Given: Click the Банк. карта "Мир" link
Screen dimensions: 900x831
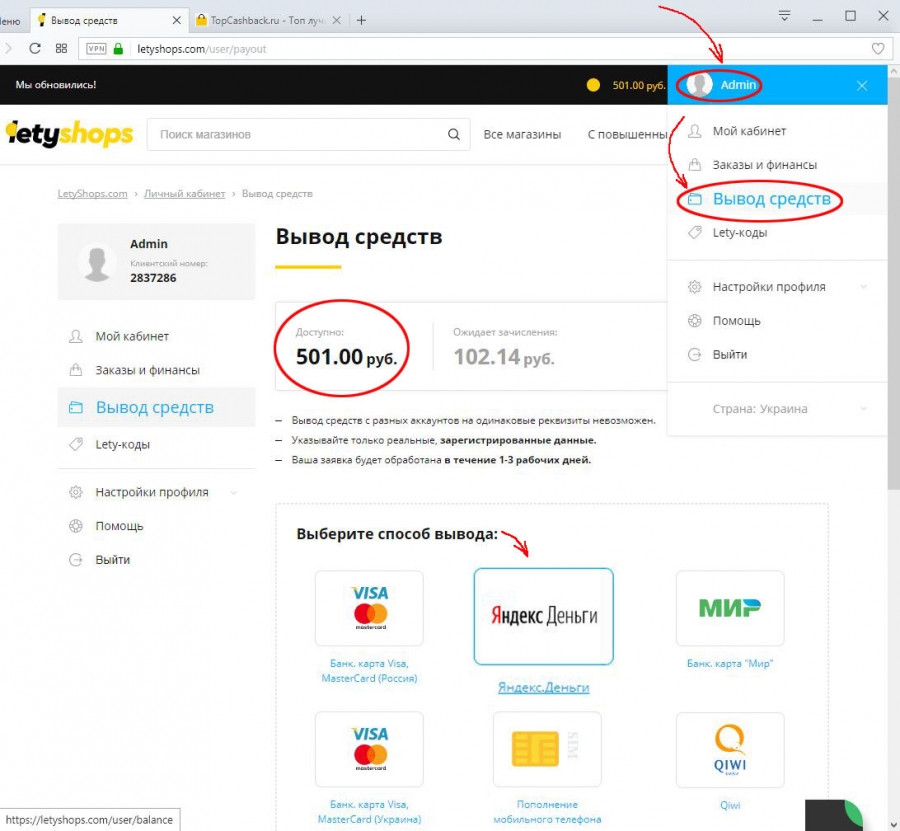Looking at the screenshot, I should click(730, 663).
